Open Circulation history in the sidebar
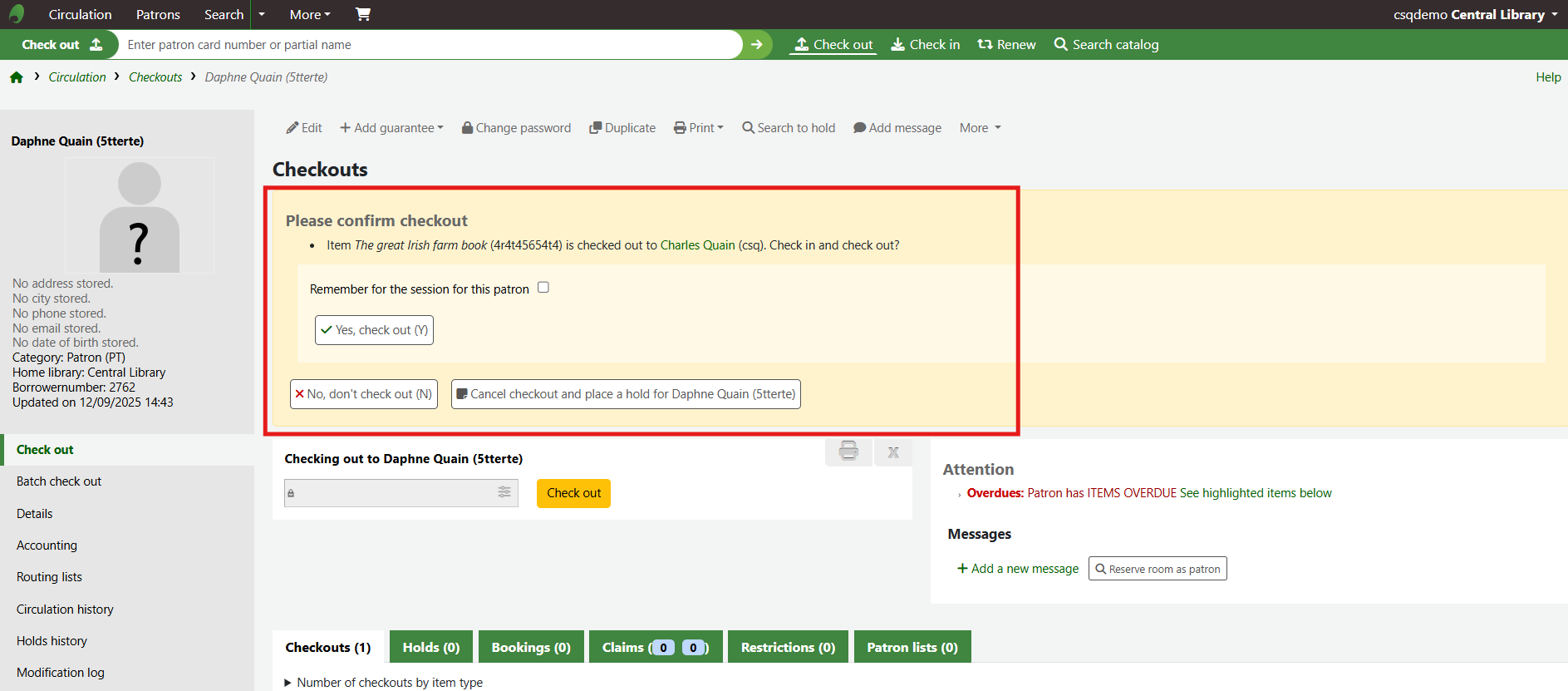Image resolution: width=1568 pixels, height=691 pixels. pos(65,610)
